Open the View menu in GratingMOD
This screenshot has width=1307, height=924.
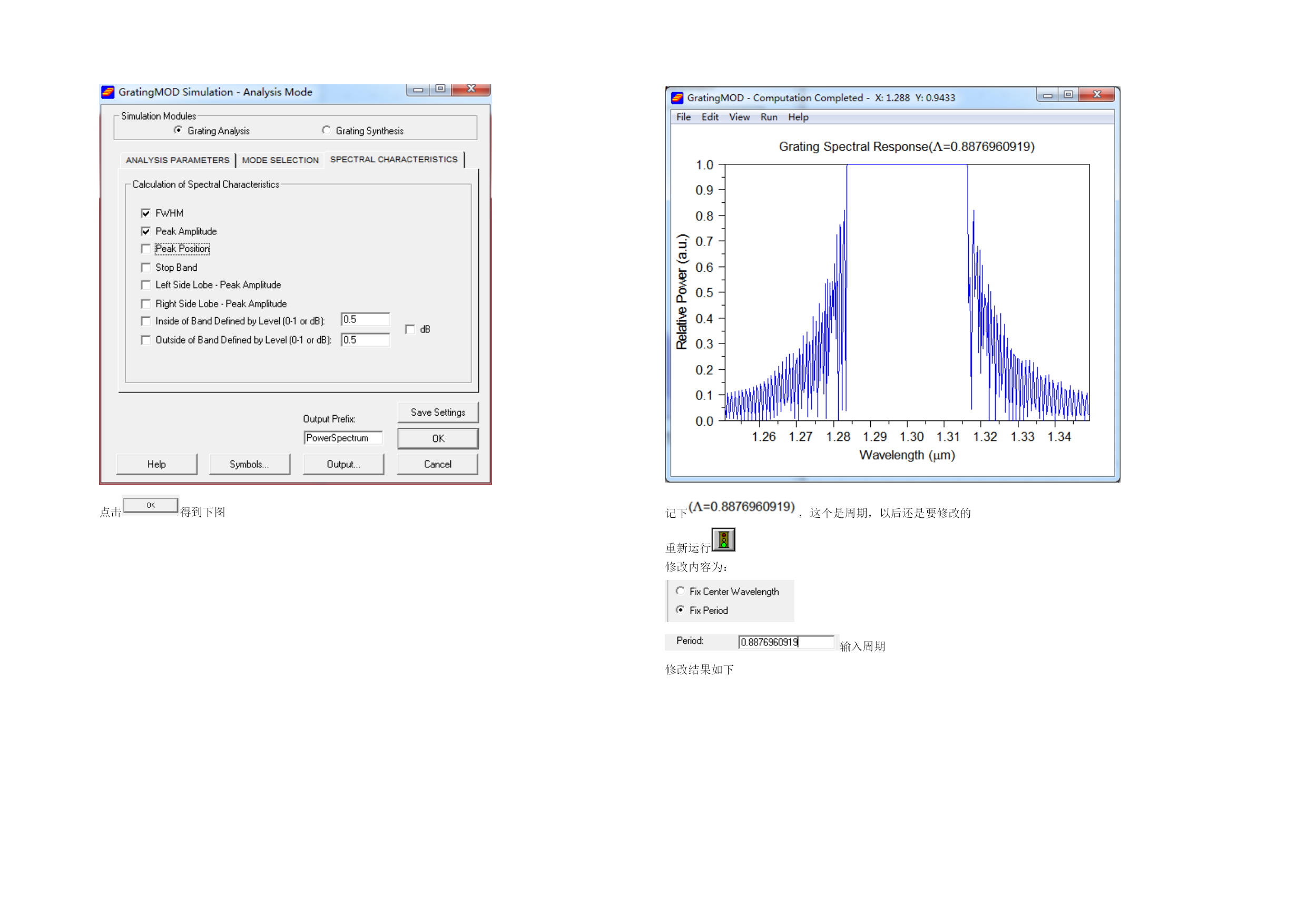740,117
